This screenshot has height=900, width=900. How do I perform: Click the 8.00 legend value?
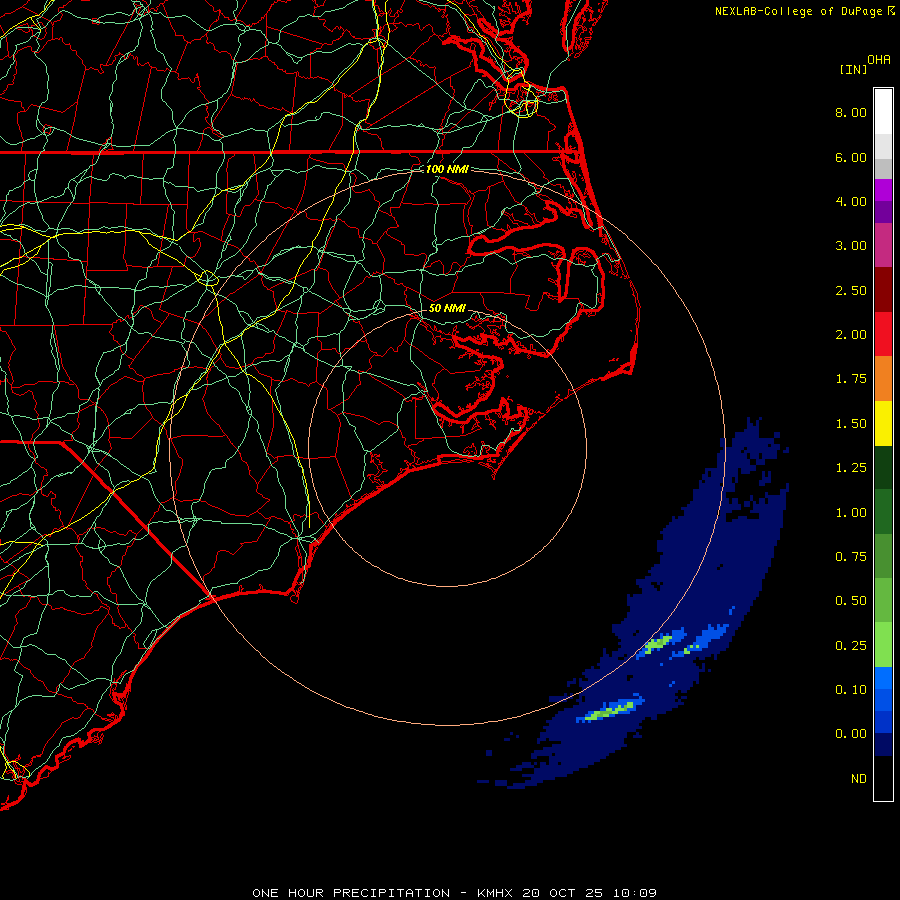851,112
